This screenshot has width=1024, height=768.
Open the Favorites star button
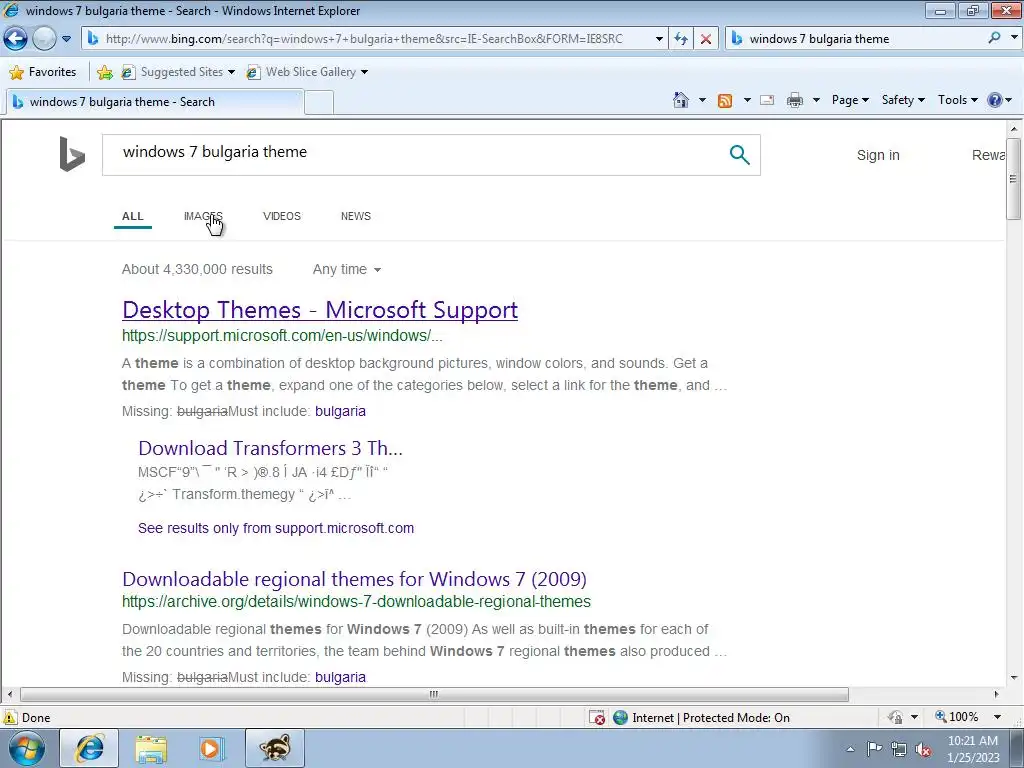coord(43,72)
